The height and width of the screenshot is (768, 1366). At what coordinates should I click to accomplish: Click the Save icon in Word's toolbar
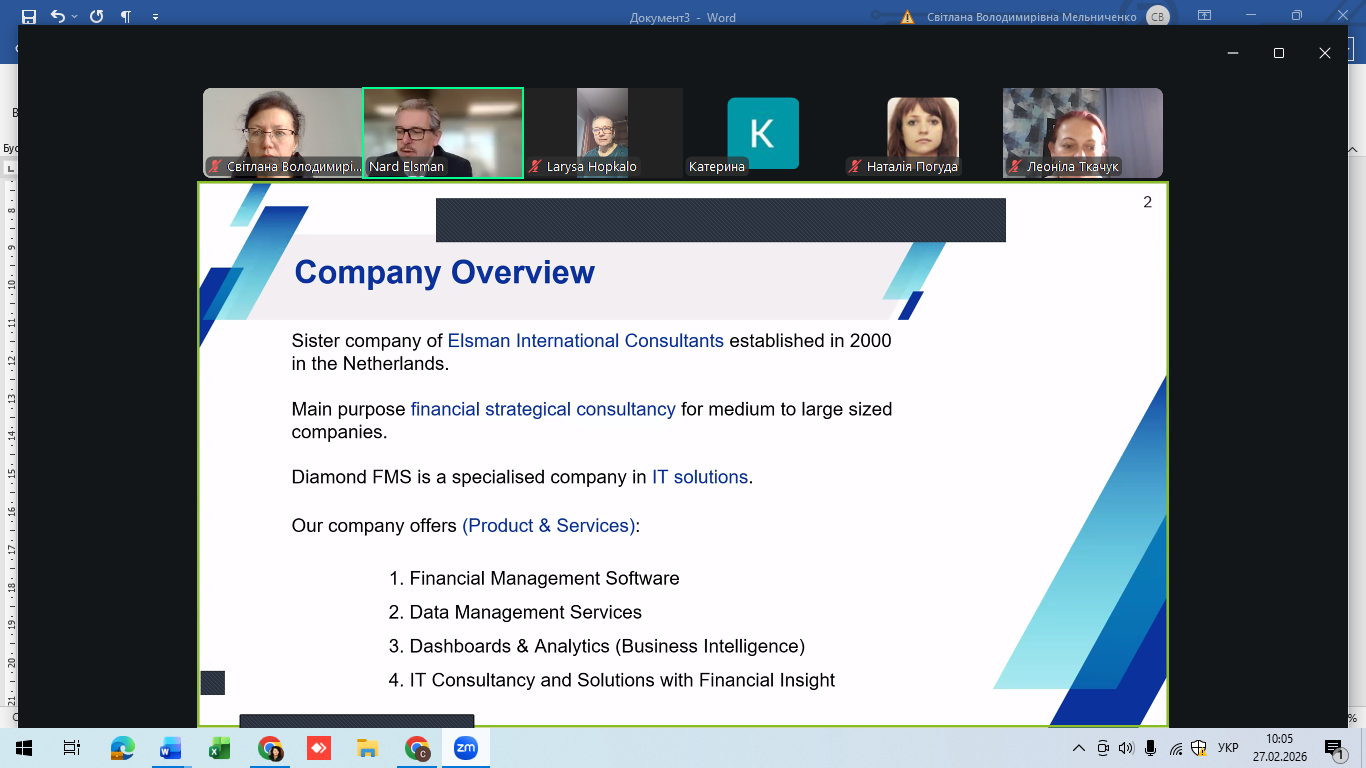point(28,17)
